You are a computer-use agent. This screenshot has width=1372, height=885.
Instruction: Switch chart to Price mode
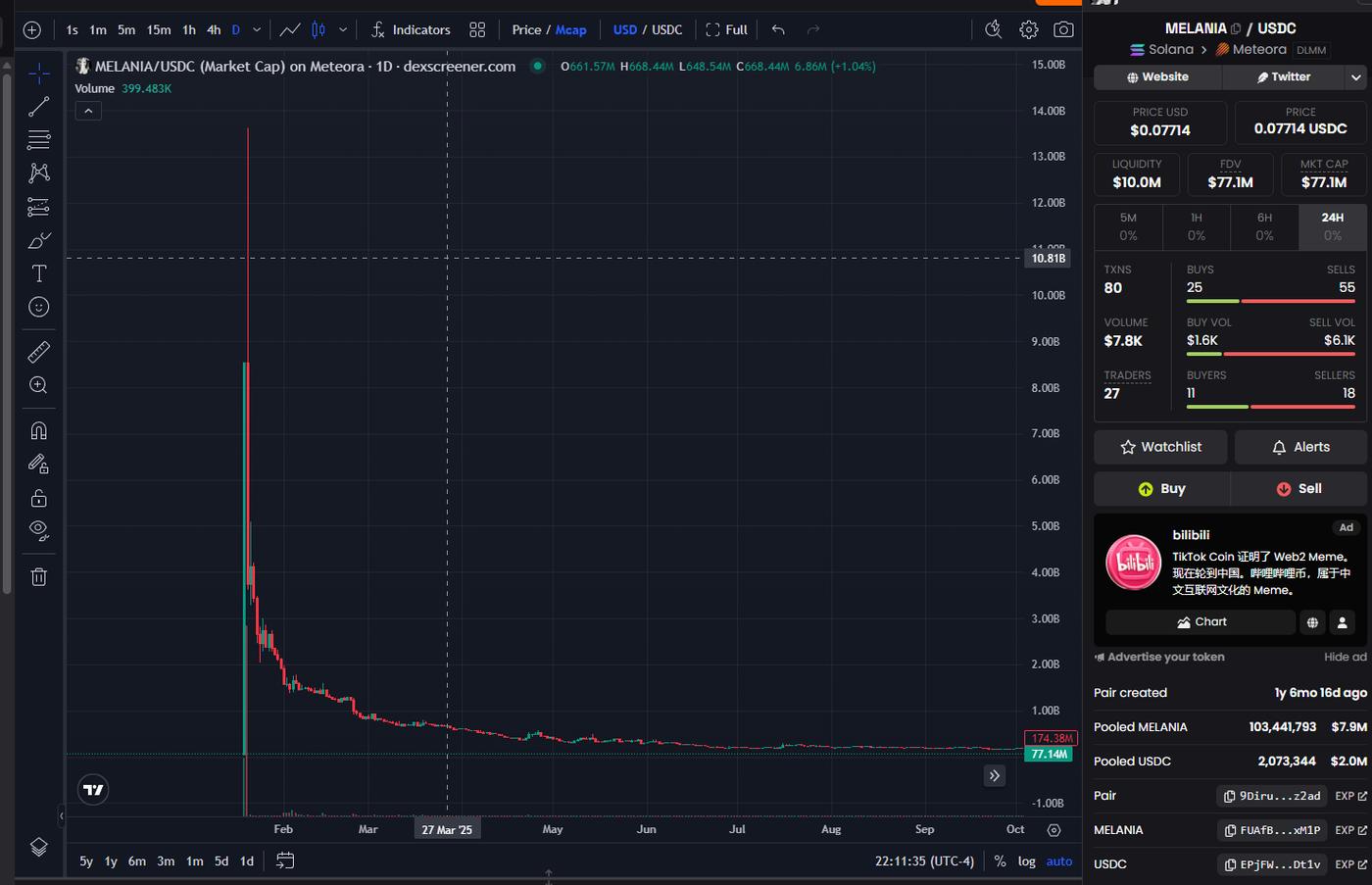point(526,29)
